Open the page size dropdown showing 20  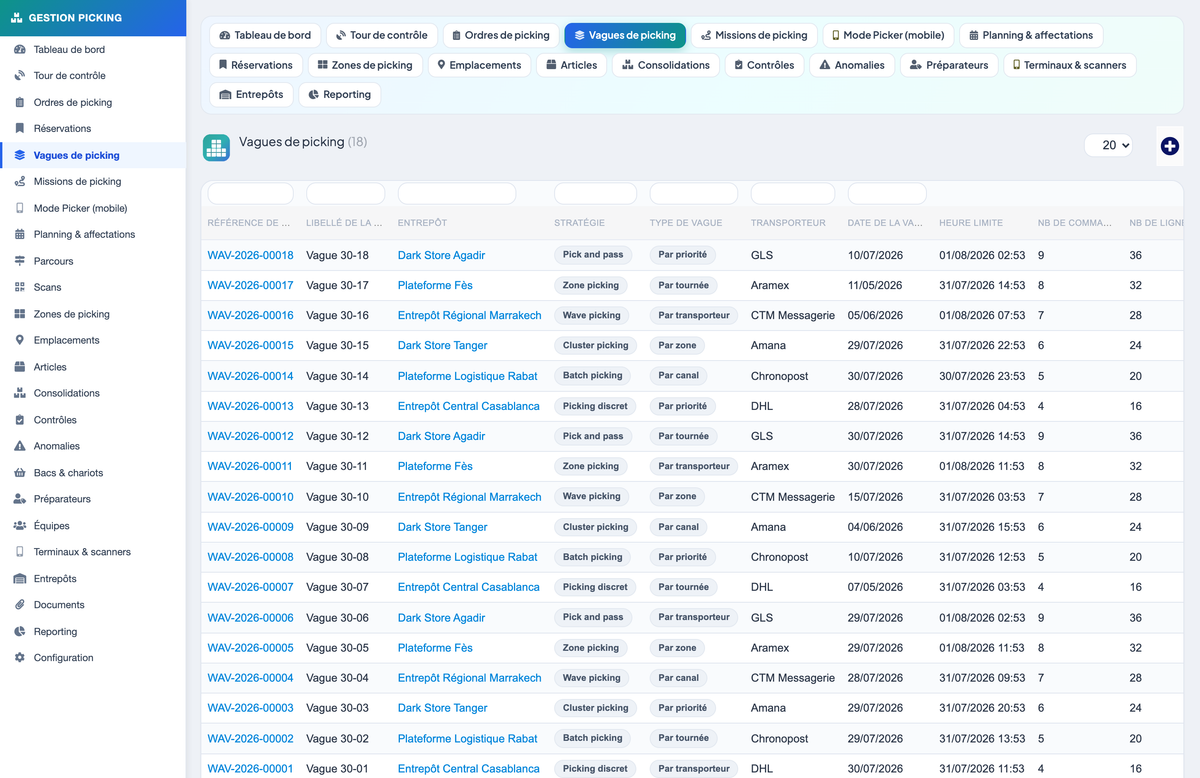pyautogui.click(x=1109, y=145)
